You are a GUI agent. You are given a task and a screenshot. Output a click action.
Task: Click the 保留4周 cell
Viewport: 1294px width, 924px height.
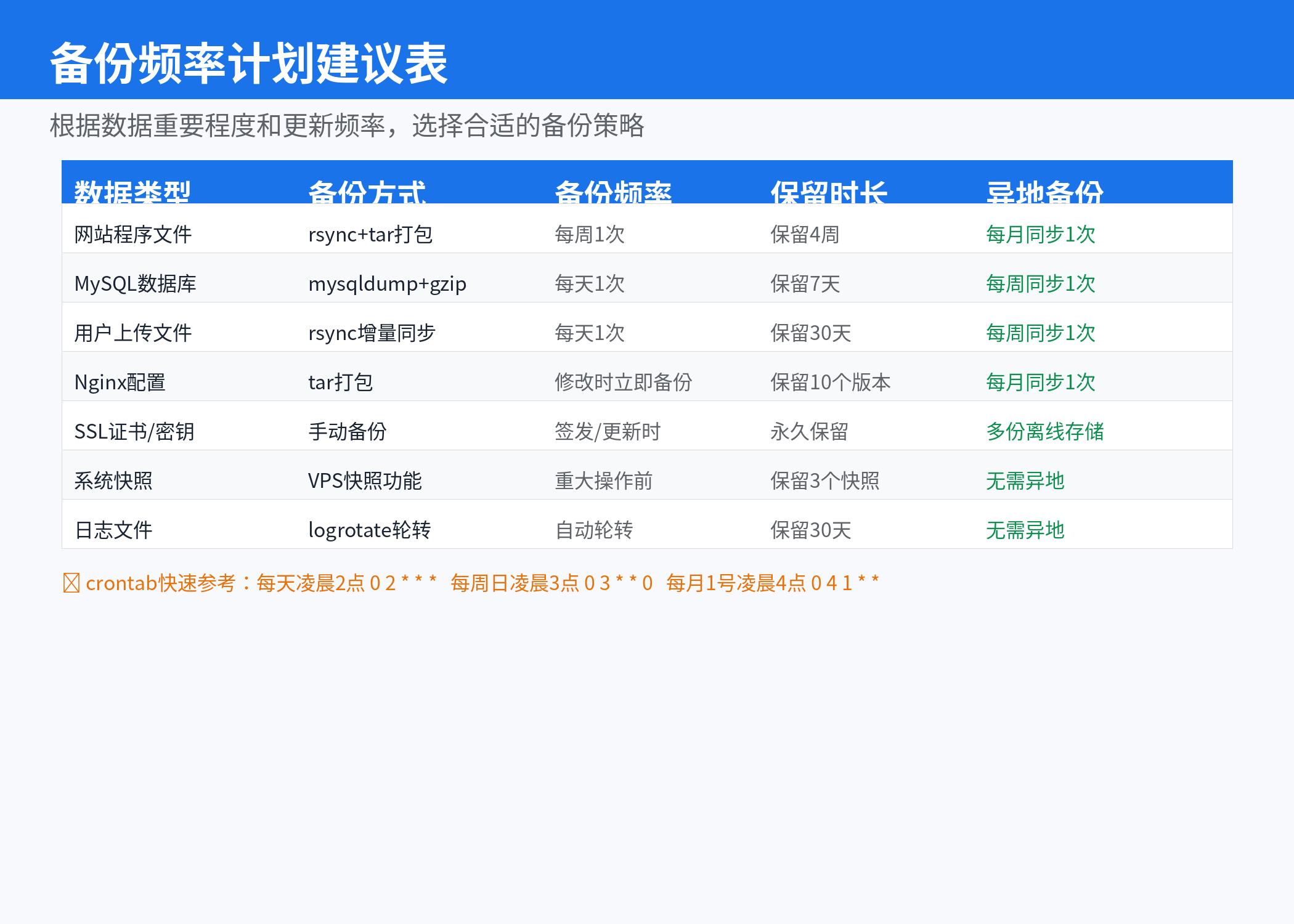(805, 234)
